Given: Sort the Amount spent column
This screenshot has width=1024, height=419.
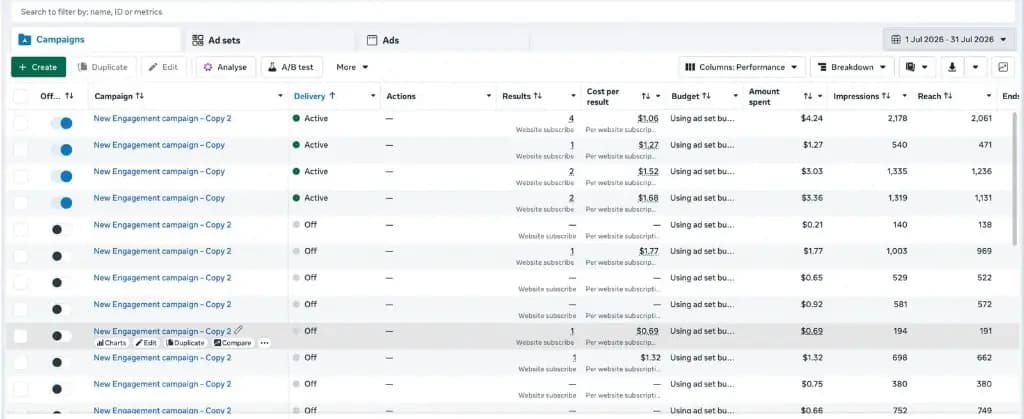Looking at the screenshot, I should click(x=808, y=96).
